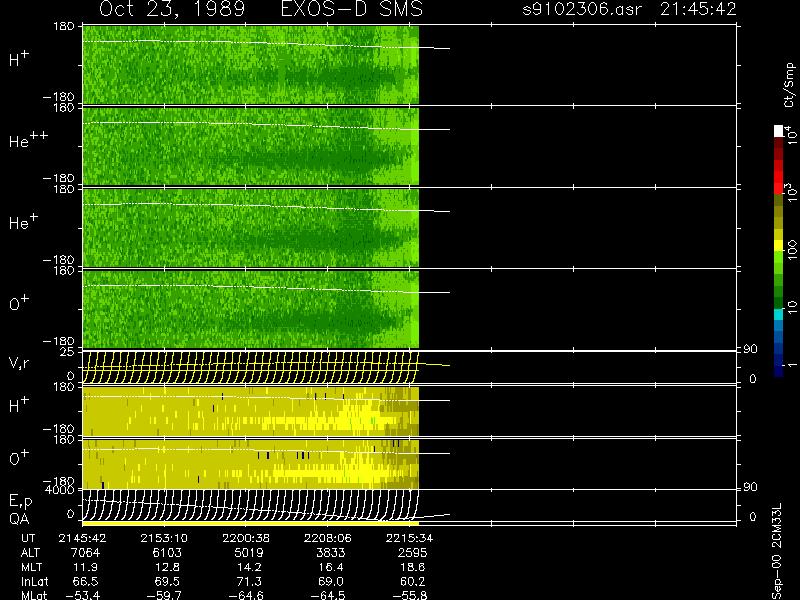
Task: Click the UT value "2153:10"
Action: point(164,538)
